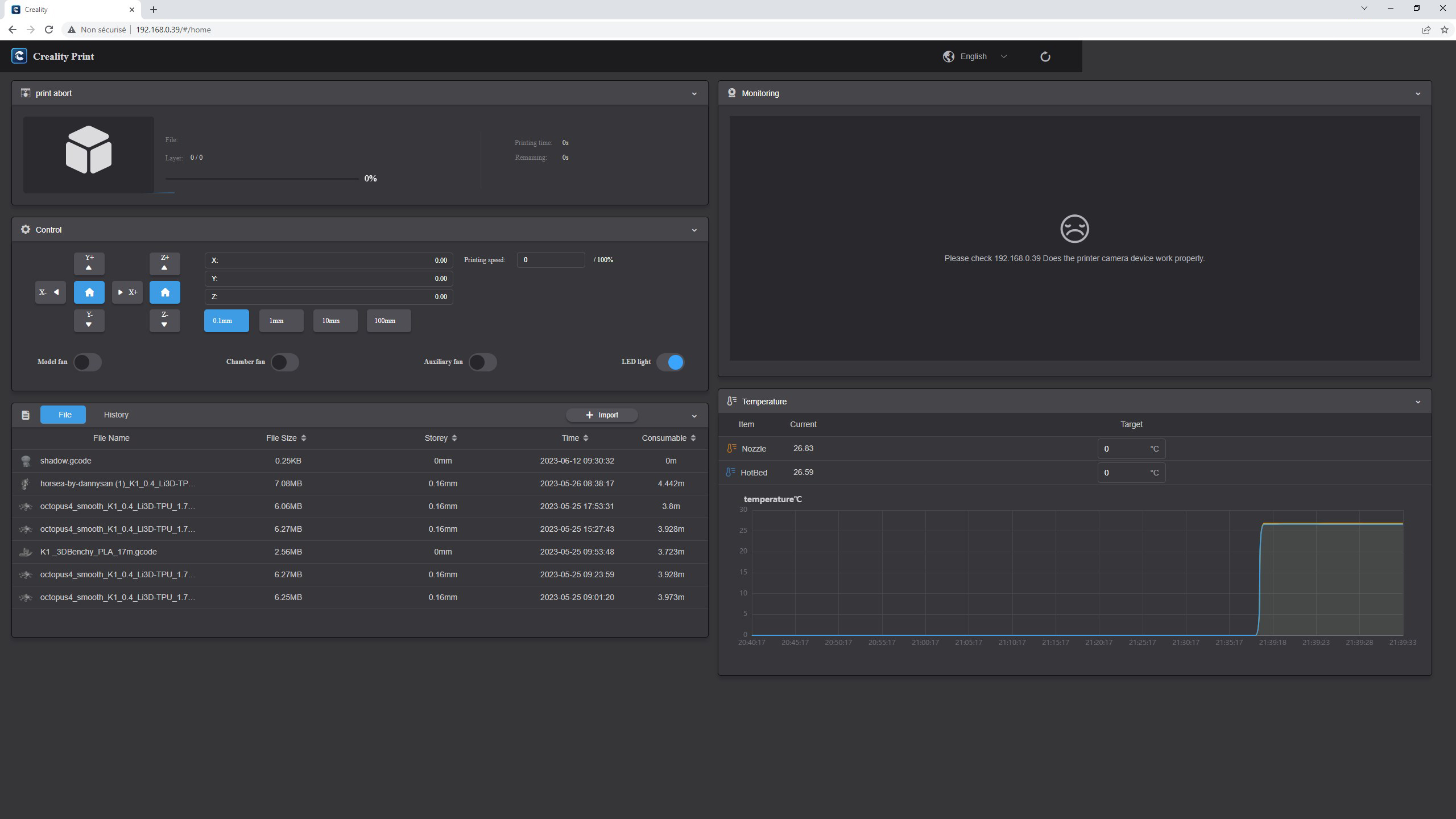
Task: Click the shadow.gcode file thumbnail icon
Action: [x=26, y=461]
